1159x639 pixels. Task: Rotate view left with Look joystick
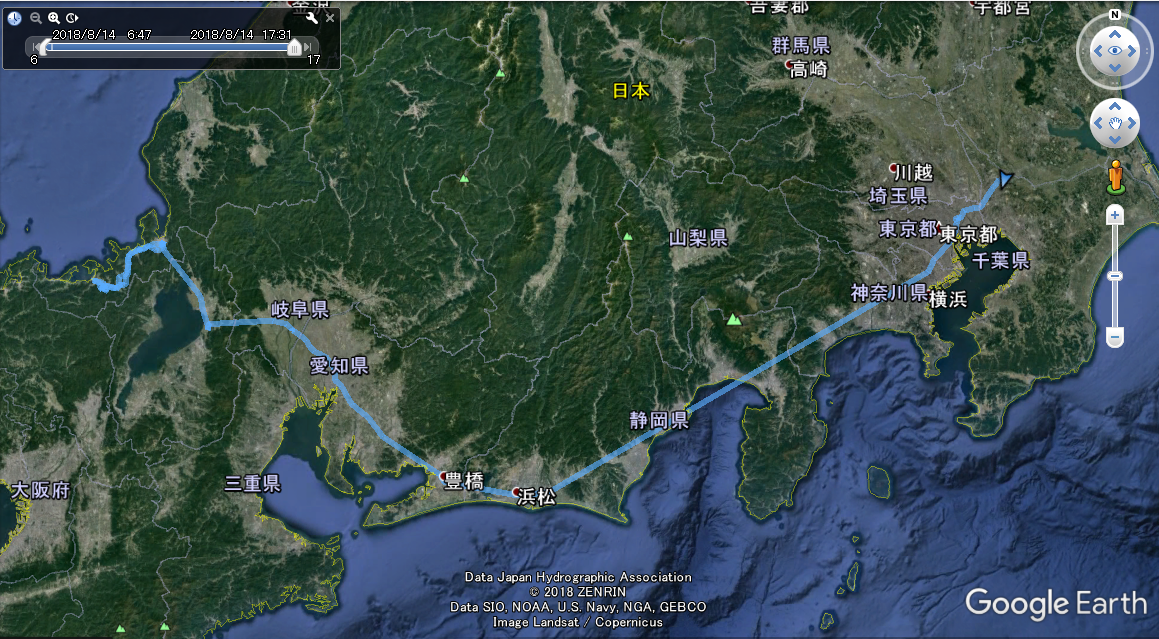[1098, 51]
